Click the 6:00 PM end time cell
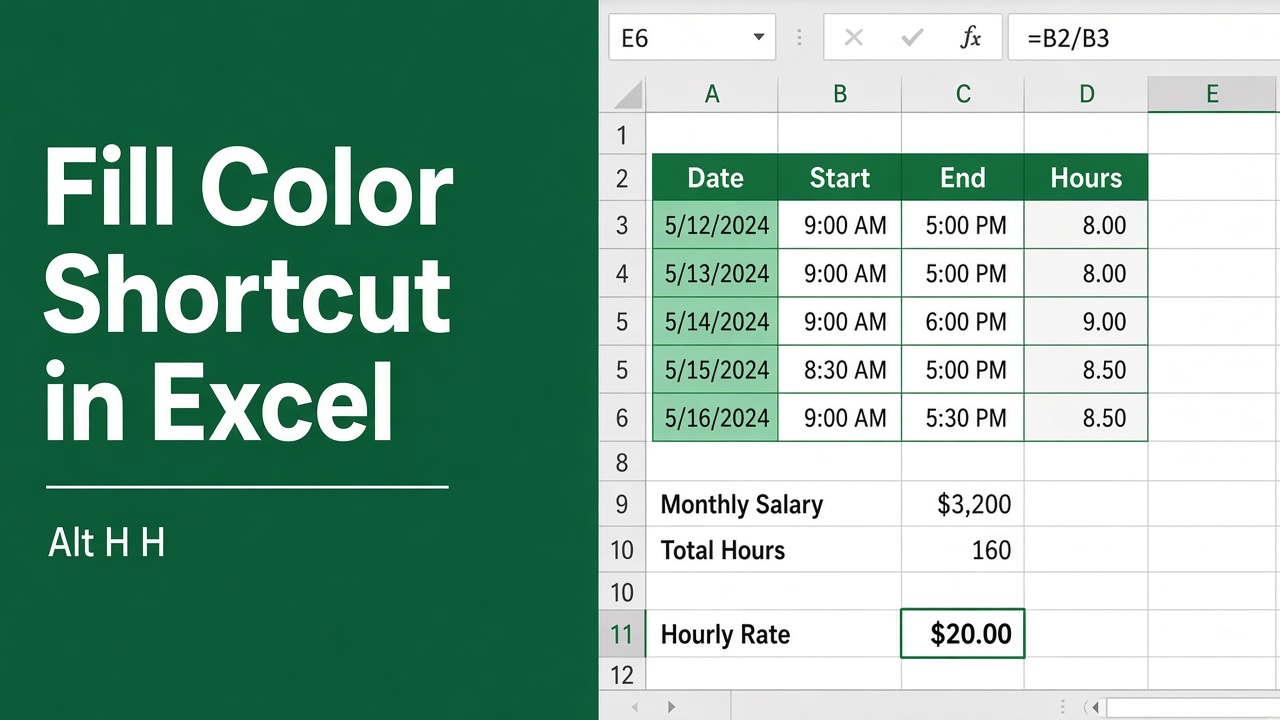The image size is (1280, 720). point(963,321)
